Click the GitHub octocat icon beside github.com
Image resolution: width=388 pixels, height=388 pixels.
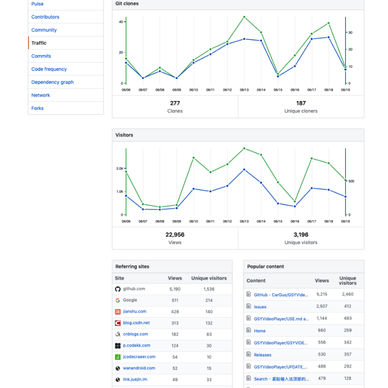(118, 289)
